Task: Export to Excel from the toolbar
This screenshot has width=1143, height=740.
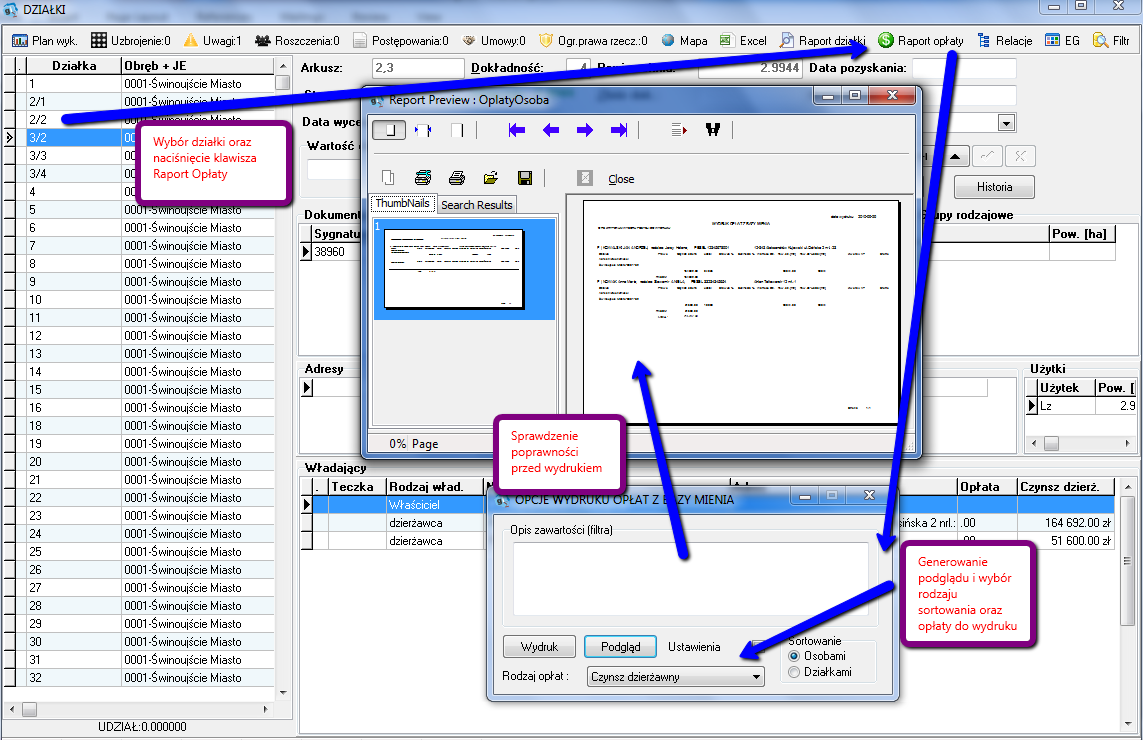Action: (743, 41)
